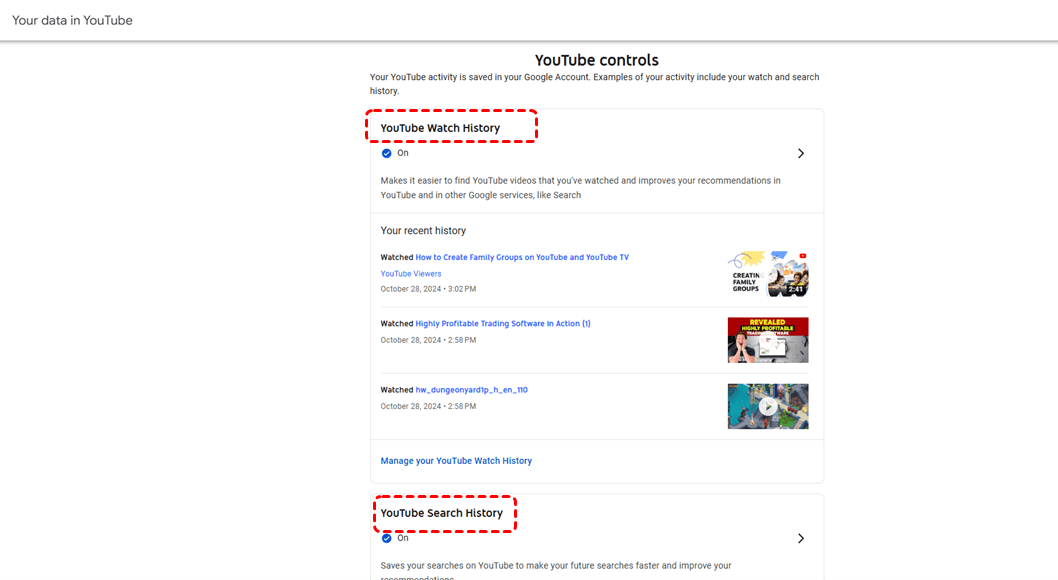Viewport: 1058px width, 580px height.
Task: Open Manage your YouTube Watch History
Action: click(456, 460)
